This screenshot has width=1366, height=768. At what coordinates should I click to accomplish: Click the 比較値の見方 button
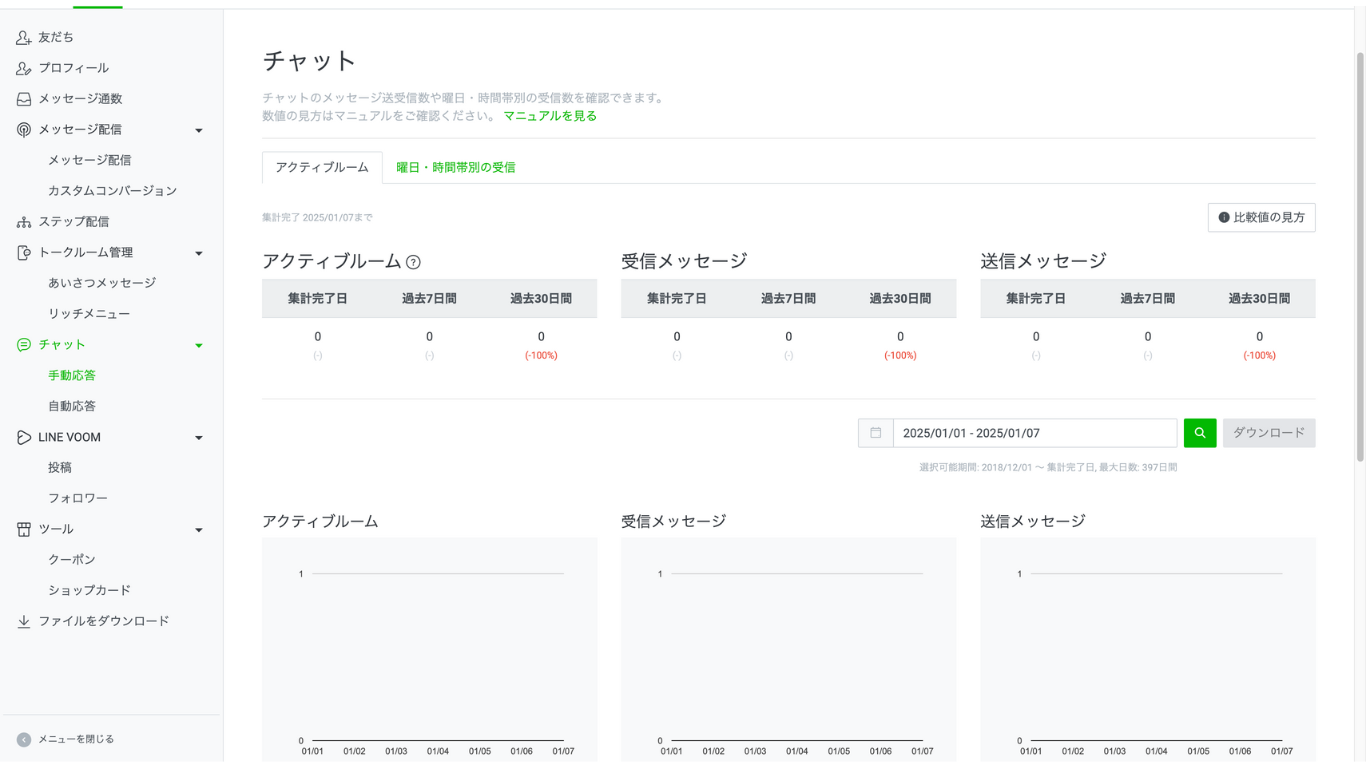click(x=1262, y=218)
